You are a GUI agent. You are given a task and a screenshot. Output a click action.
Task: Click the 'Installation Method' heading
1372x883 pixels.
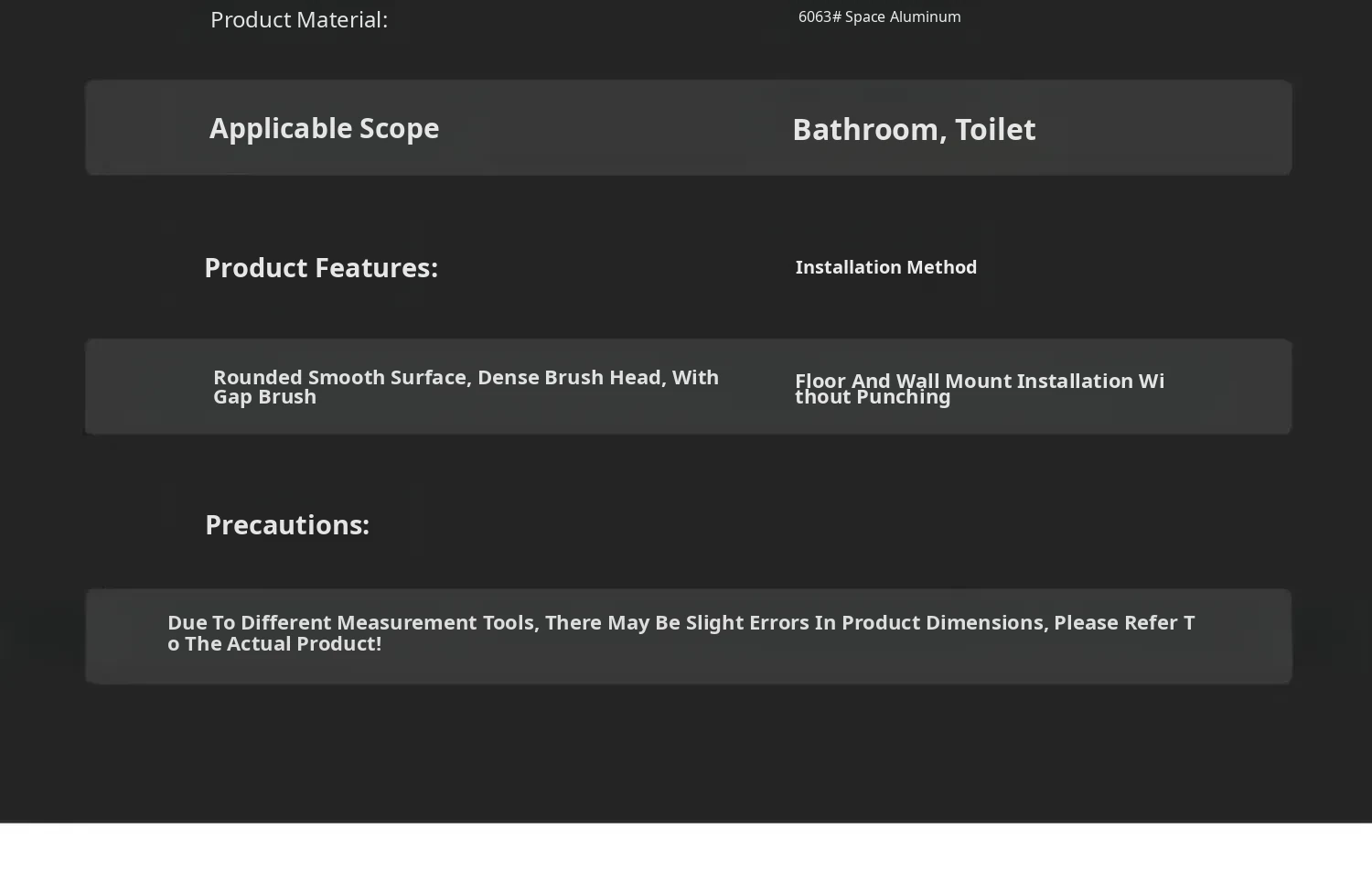[885, 267]
